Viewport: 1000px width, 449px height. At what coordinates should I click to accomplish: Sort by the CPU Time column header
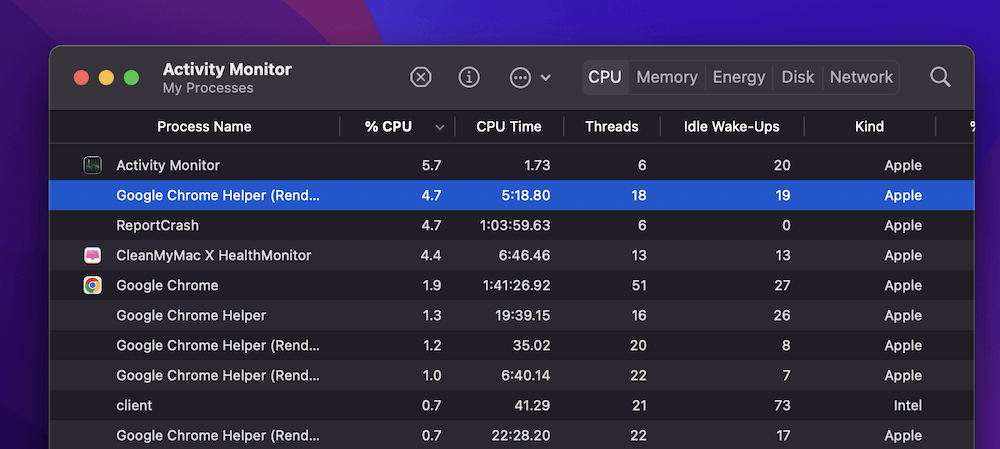coord(508,127)
